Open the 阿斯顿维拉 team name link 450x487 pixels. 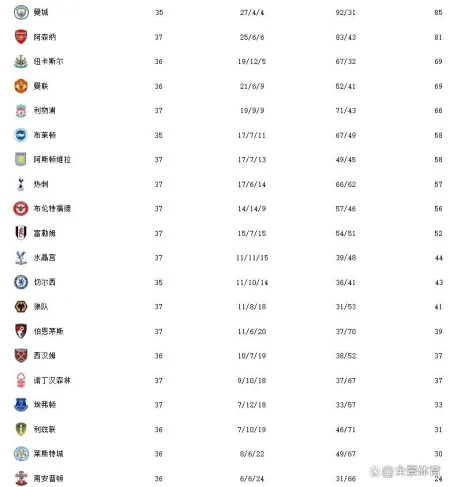click(52, 160)
